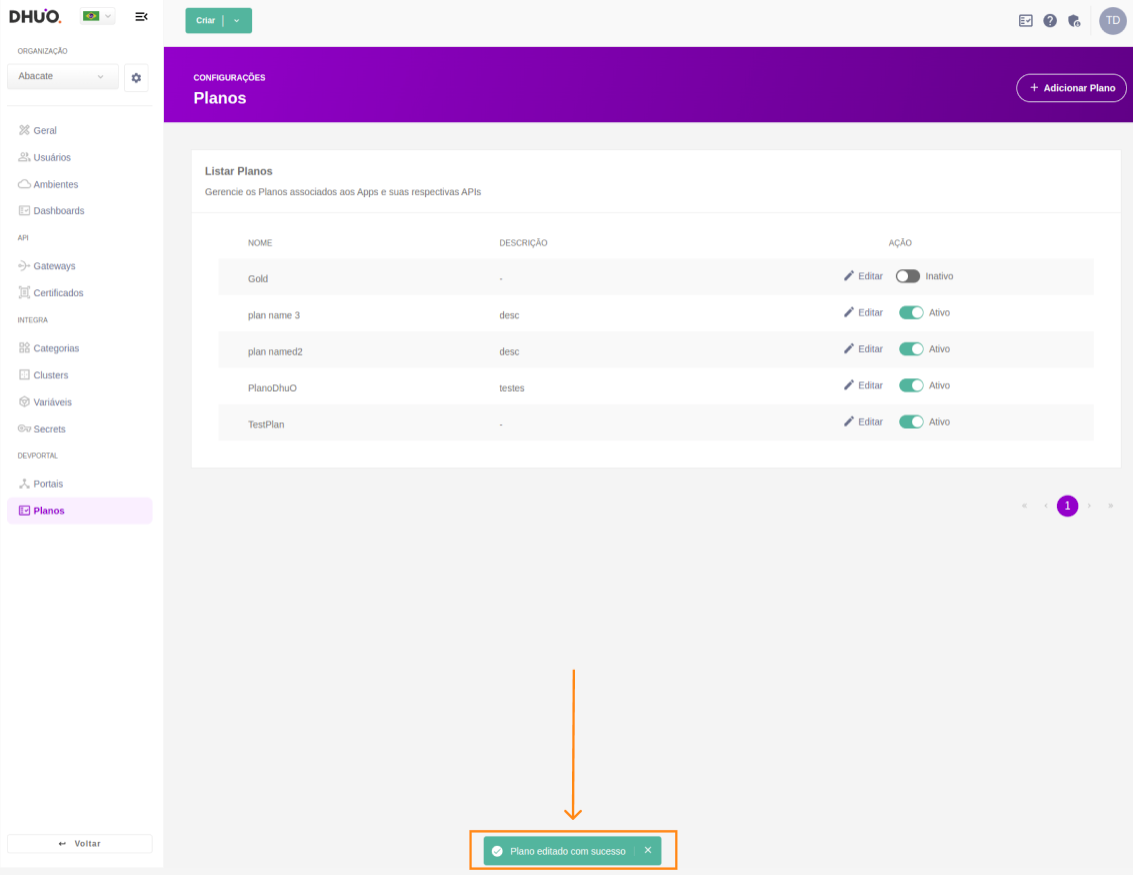Expand the Criar dropdown arrow

(237, 21)
